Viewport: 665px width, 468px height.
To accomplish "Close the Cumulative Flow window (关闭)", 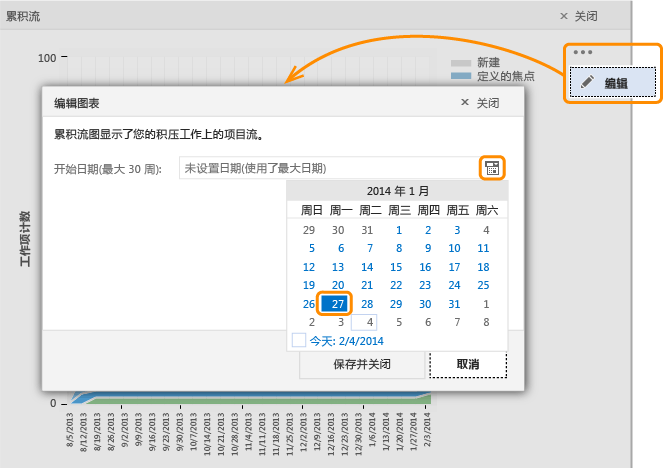I will (x=578, y=16).
